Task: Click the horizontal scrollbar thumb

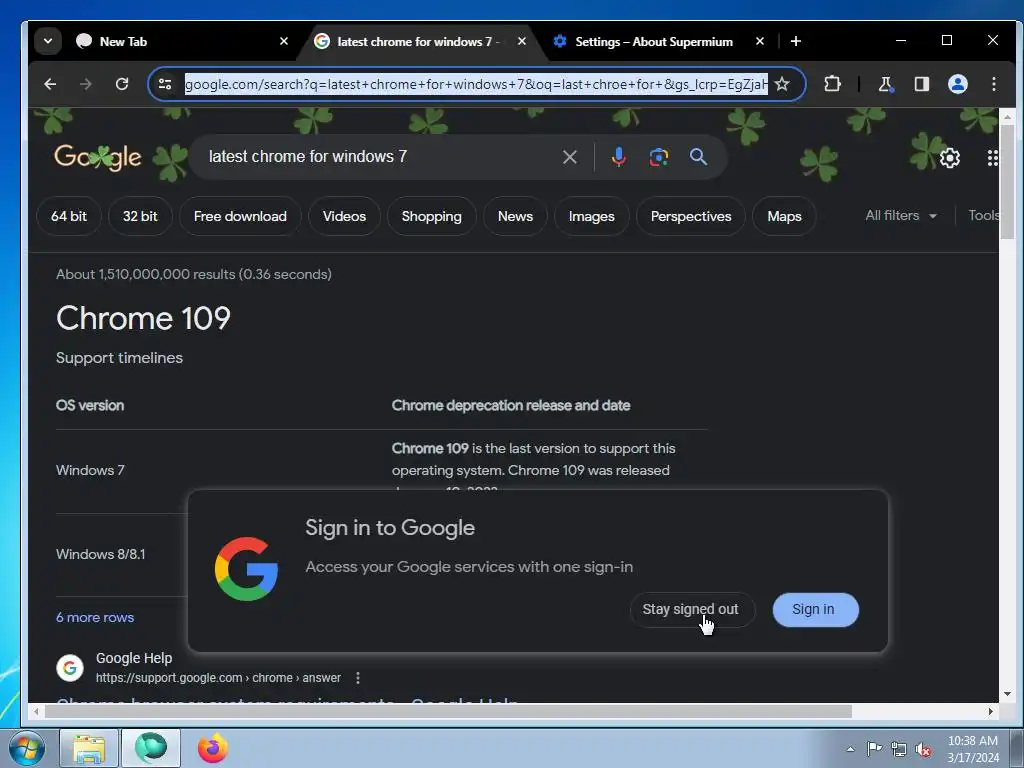Action: point(448,711)
